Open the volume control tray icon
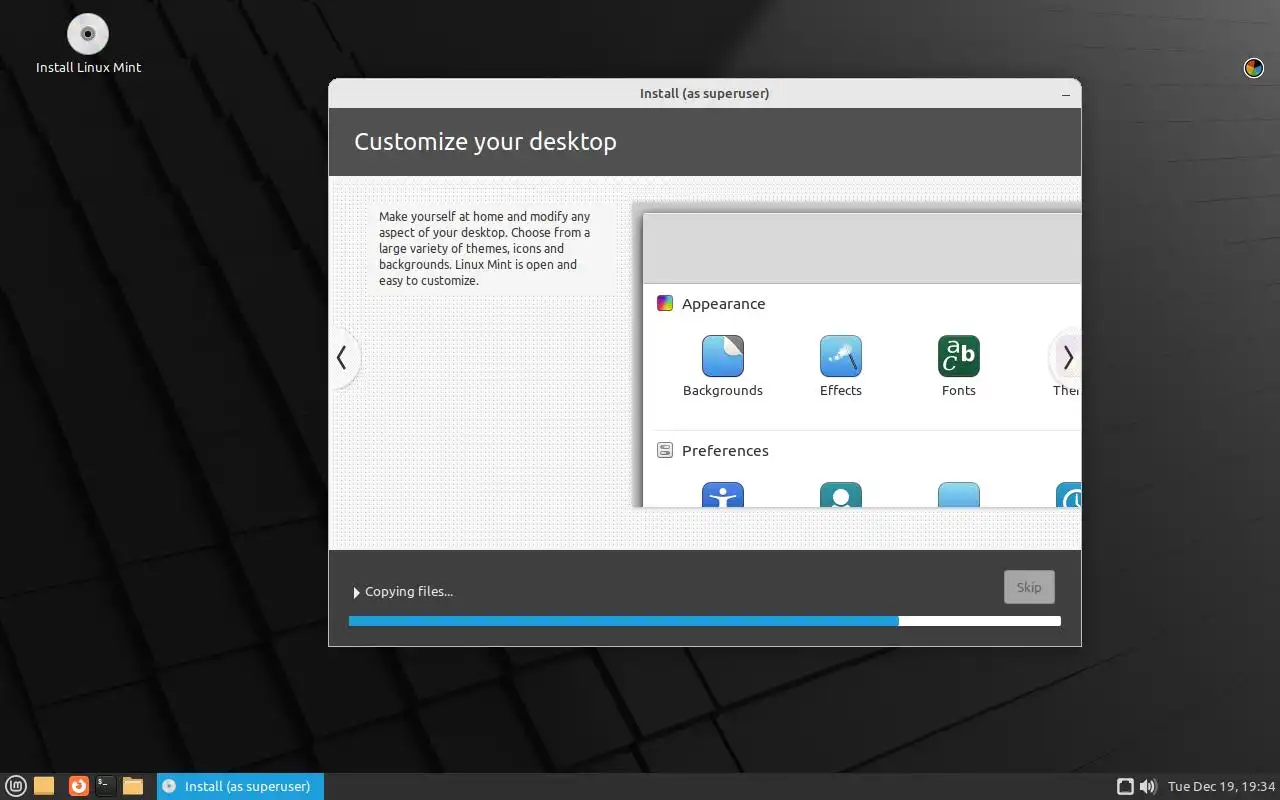 tap(1148, 786)
